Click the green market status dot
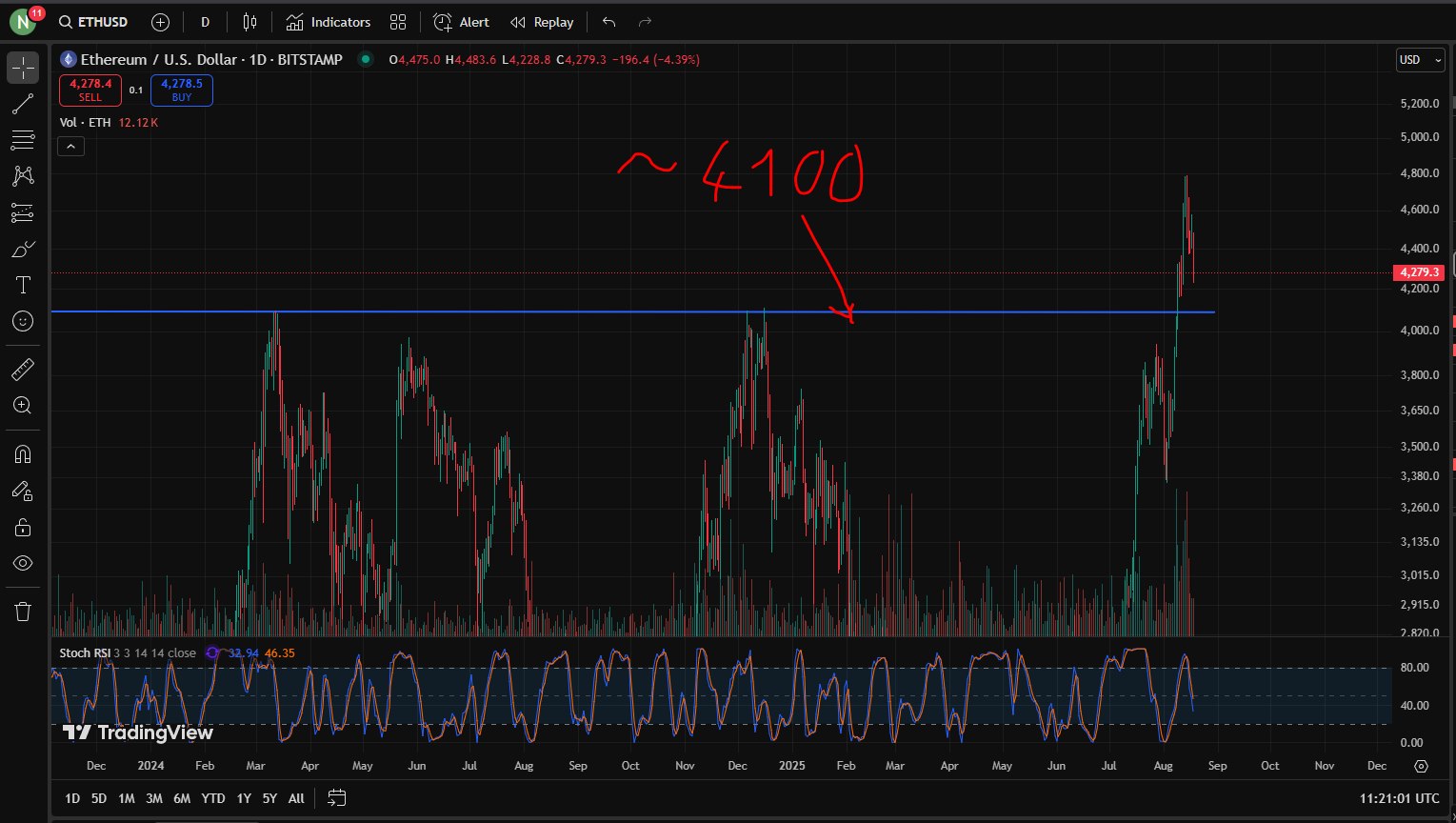Viewport: 1456px width, 823px height. [x=365, y=59]
